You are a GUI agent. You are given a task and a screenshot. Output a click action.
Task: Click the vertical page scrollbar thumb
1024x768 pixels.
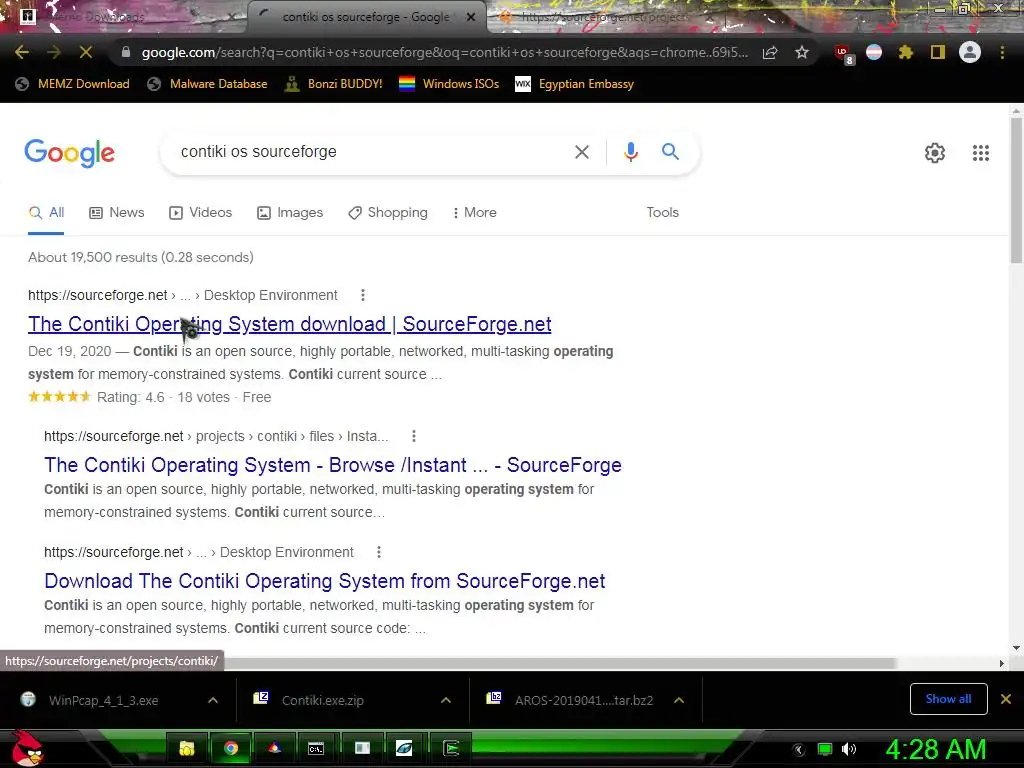pos(1016,191)
